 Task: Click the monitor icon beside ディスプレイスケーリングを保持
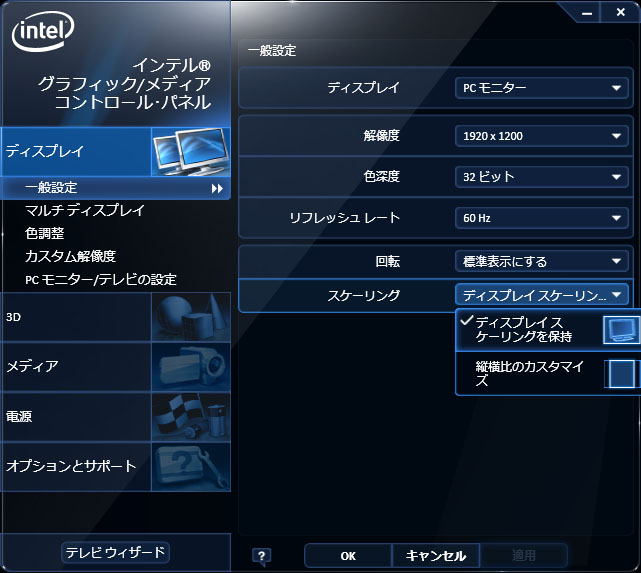click(622, 330)
